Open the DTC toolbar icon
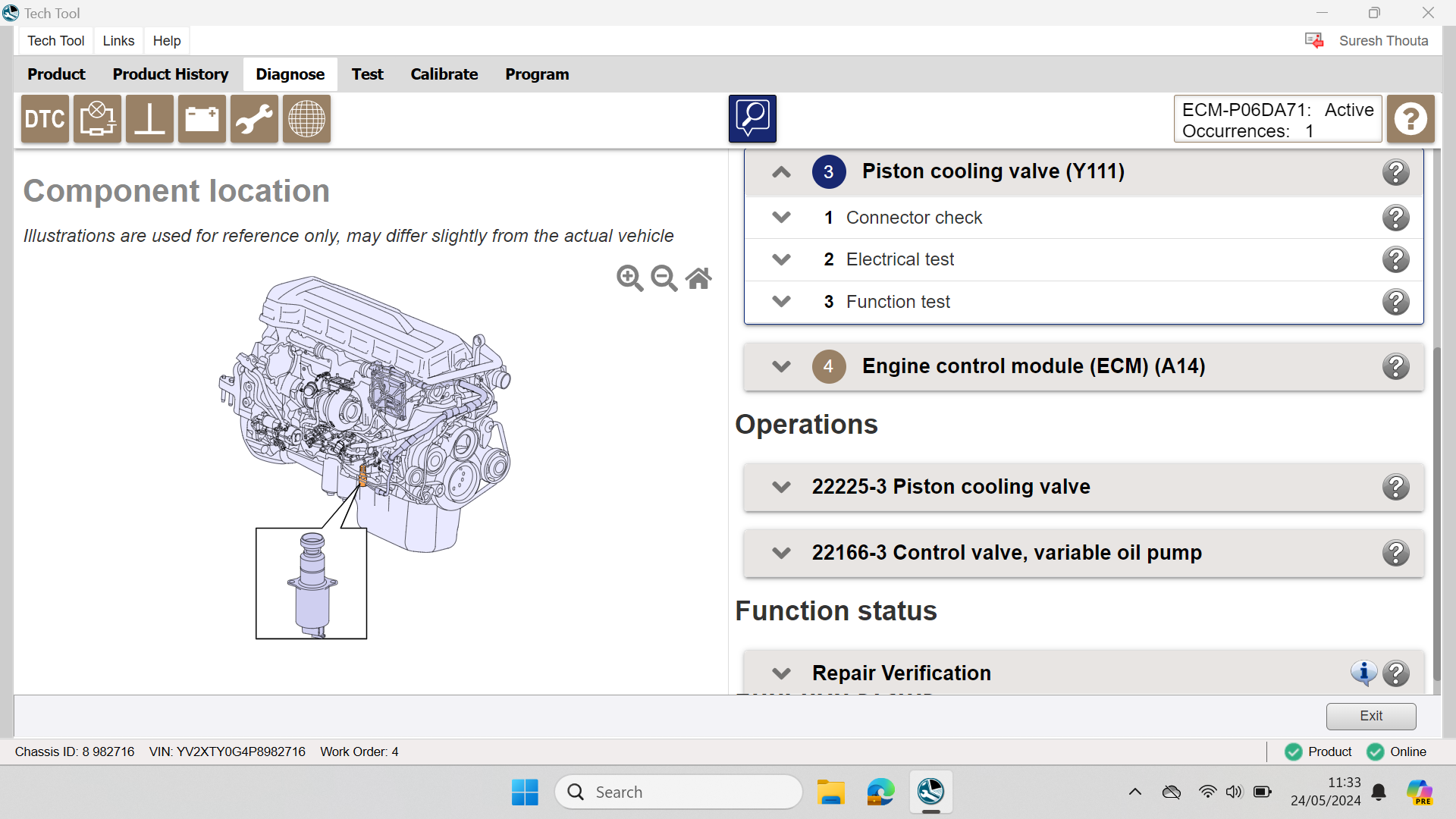The image size is (1456, 819). tap(45, 119)
